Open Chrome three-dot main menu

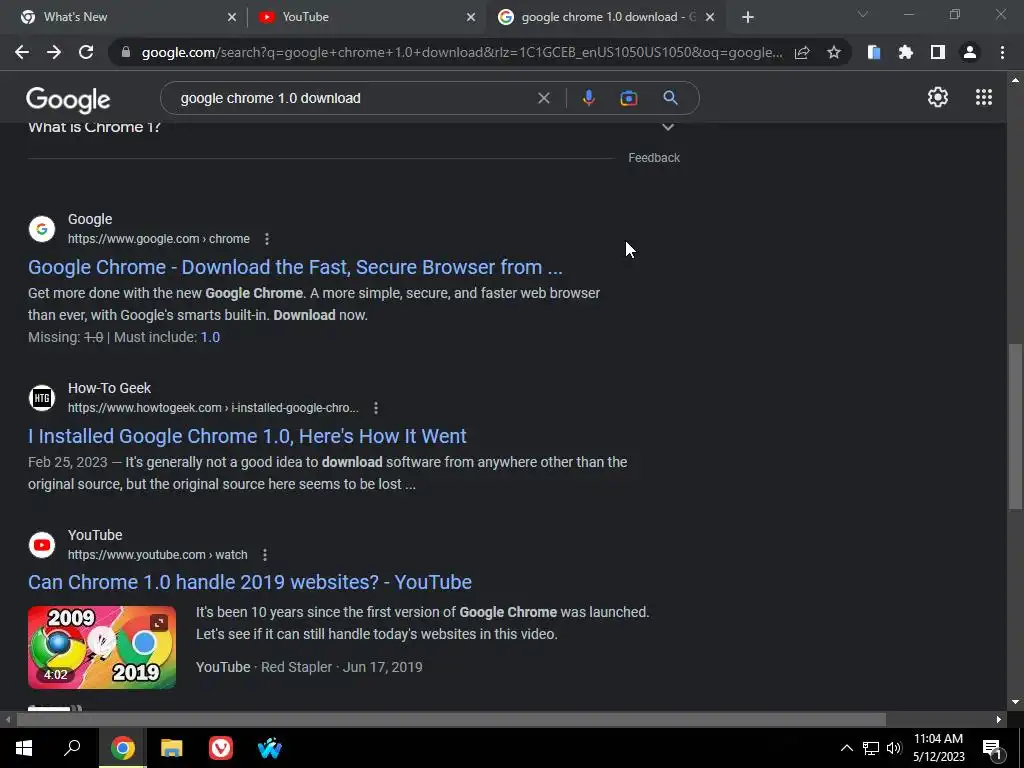[1002, 52]
